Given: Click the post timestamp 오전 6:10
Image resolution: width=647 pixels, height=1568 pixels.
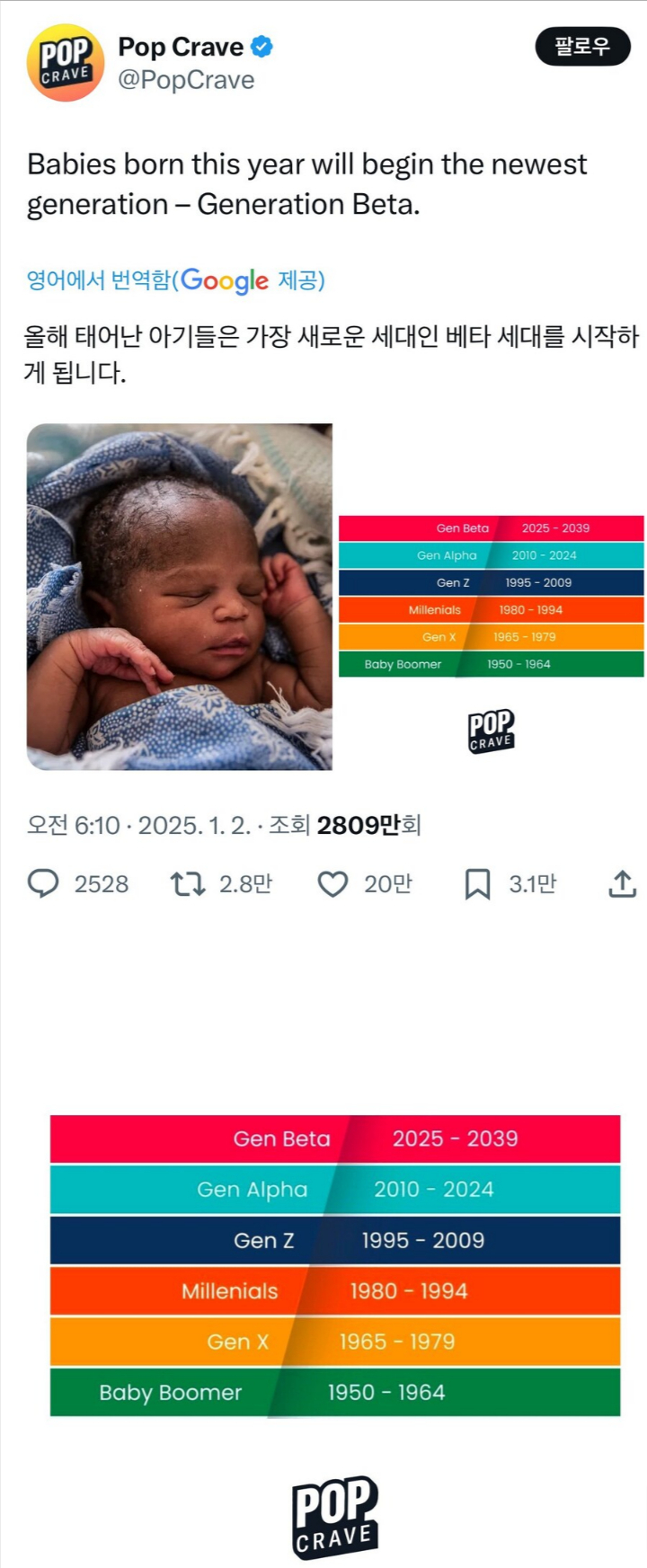Looking at the screenshot, I should (x=73, y=825).
